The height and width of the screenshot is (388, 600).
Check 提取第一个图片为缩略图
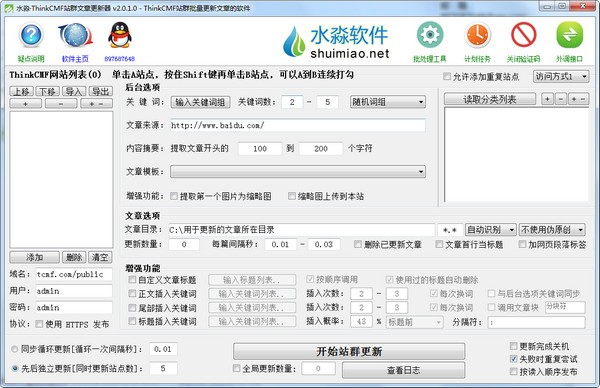point(174,196)
